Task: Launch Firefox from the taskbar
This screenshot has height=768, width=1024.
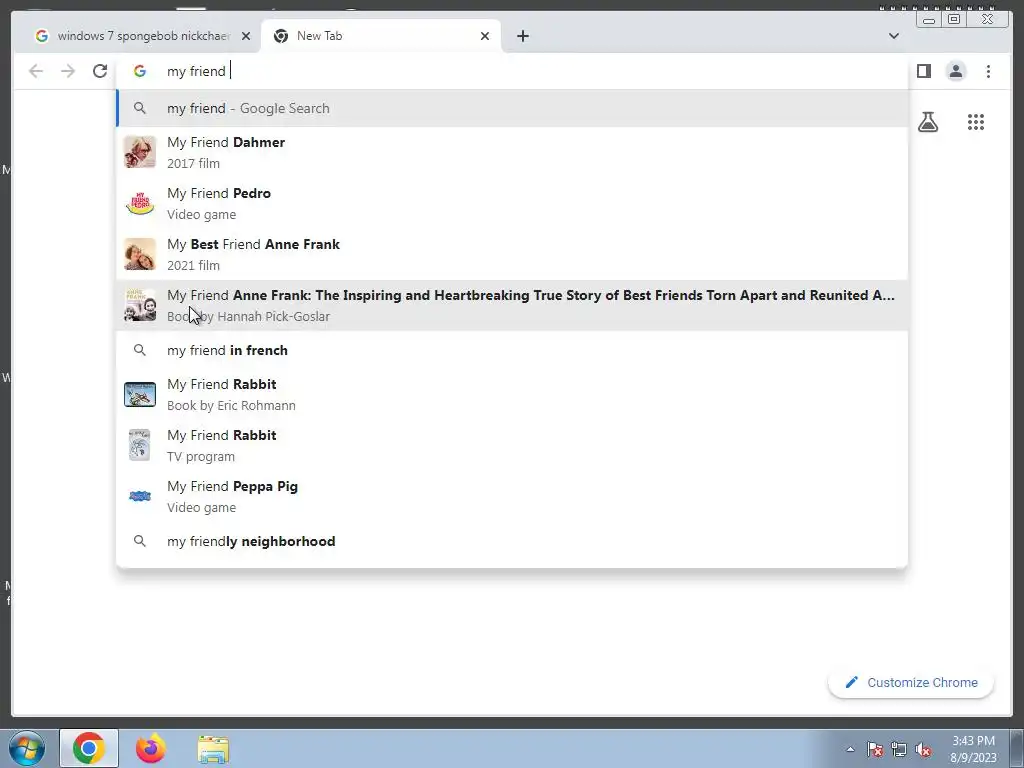Action: pos(151,748)
